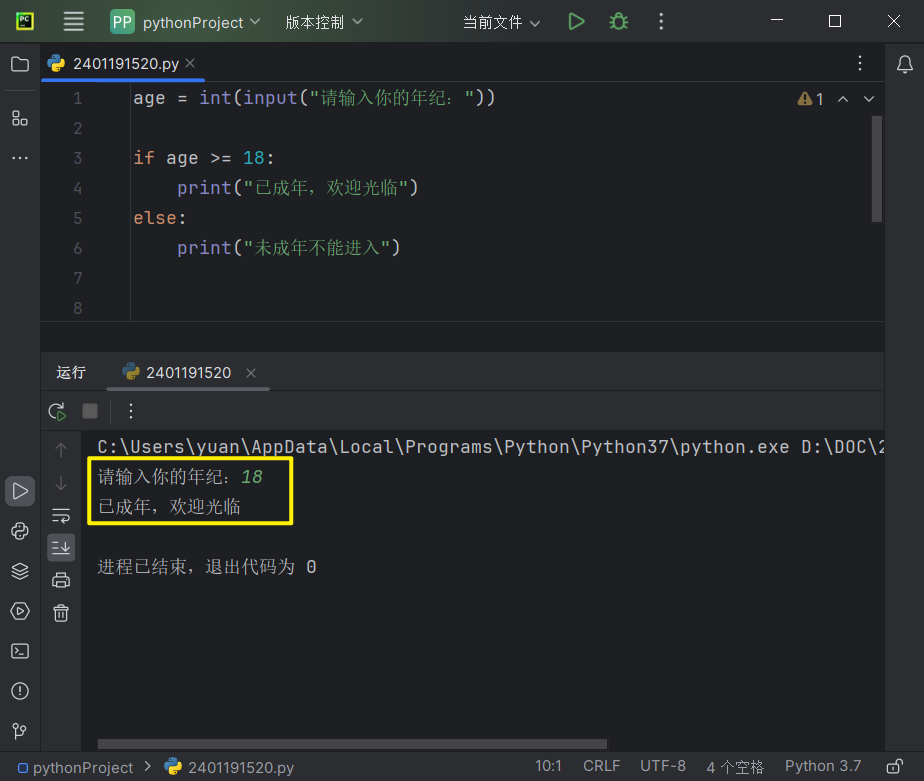Screen dimensions: 924x781
Task: Click the 10:1 caret position indicator
Action: (x=548, y=766)
